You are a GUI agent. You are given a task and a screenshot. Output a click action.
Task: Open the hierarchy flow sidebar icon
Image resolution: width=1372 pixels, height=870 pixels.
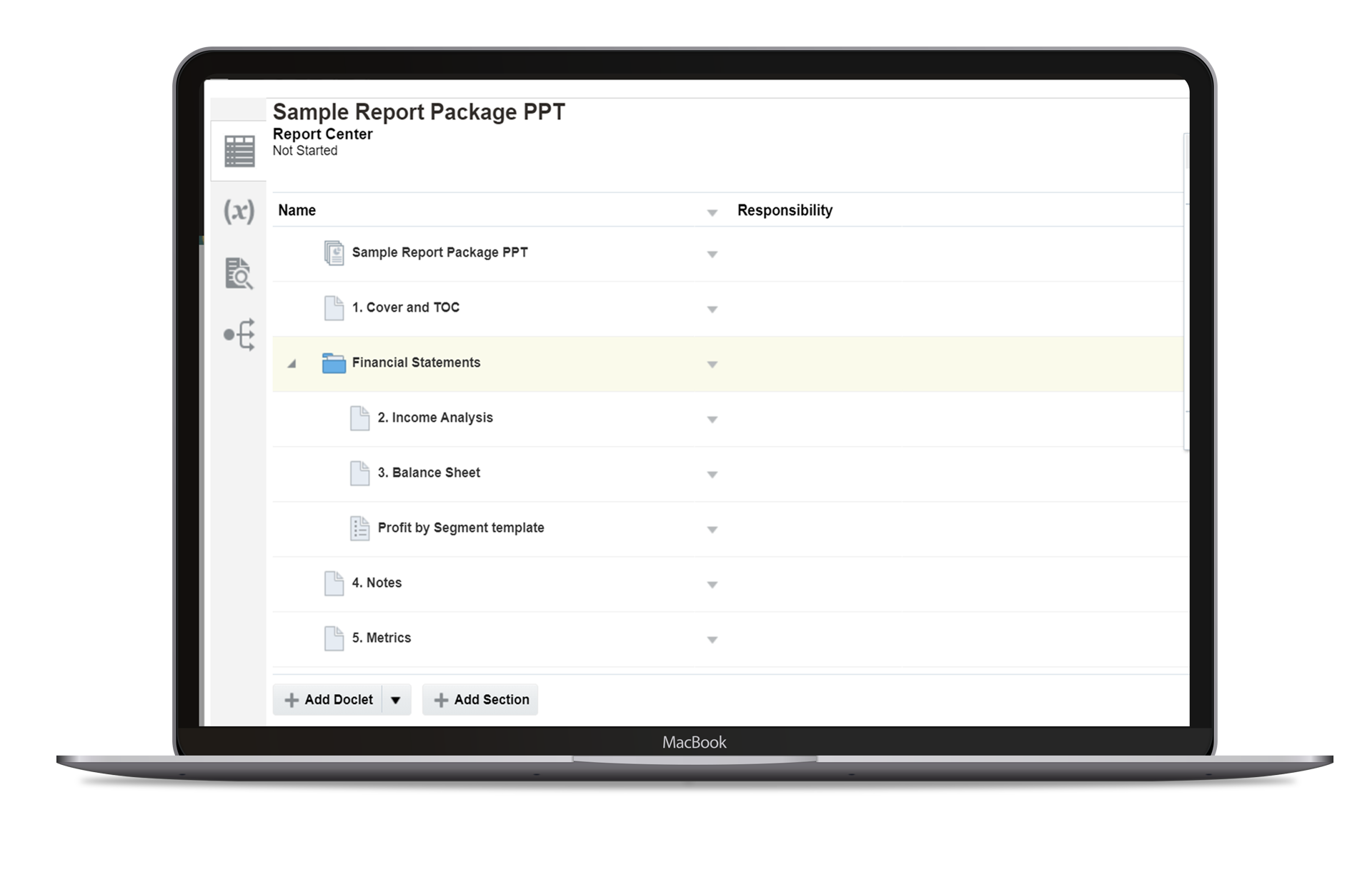[x=239, y=335]
